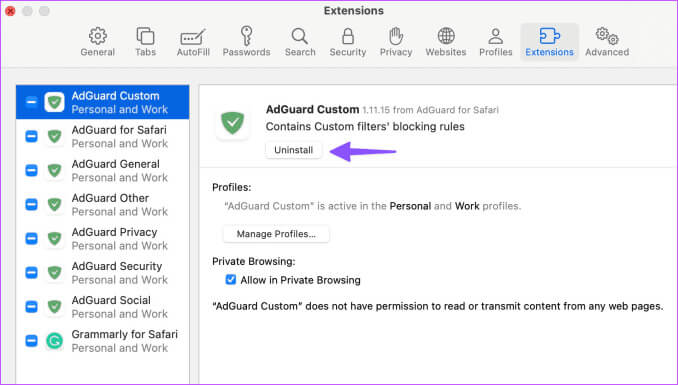678x385 pixels.
Task: Open Manage Profiles dialog
Action: [276, 234]
